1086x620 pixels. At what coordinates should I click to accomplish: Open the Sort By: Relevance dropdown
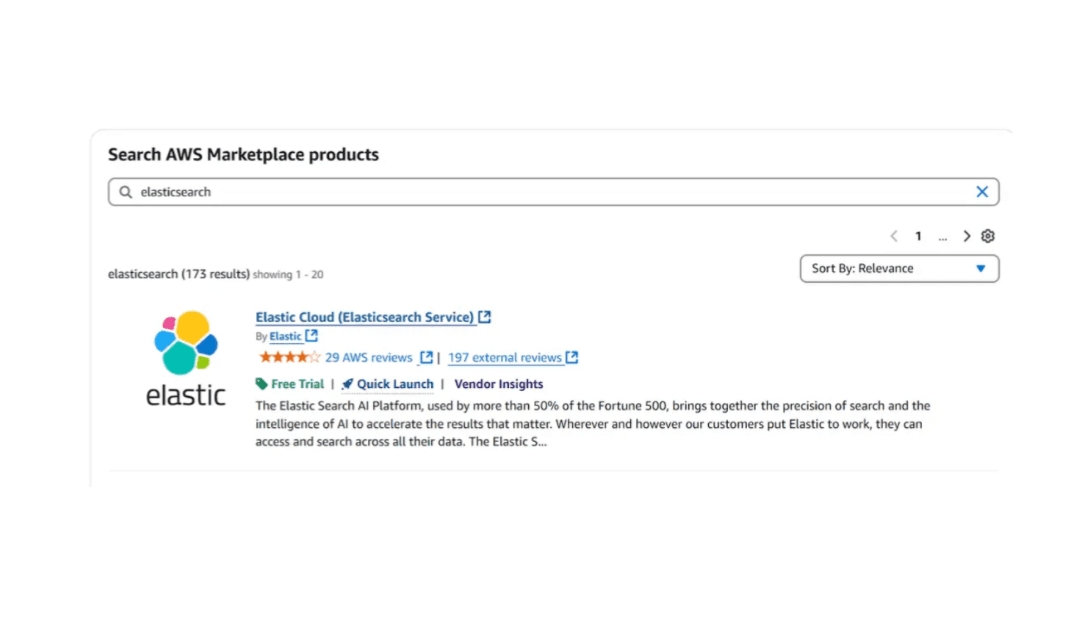point(898,268)
